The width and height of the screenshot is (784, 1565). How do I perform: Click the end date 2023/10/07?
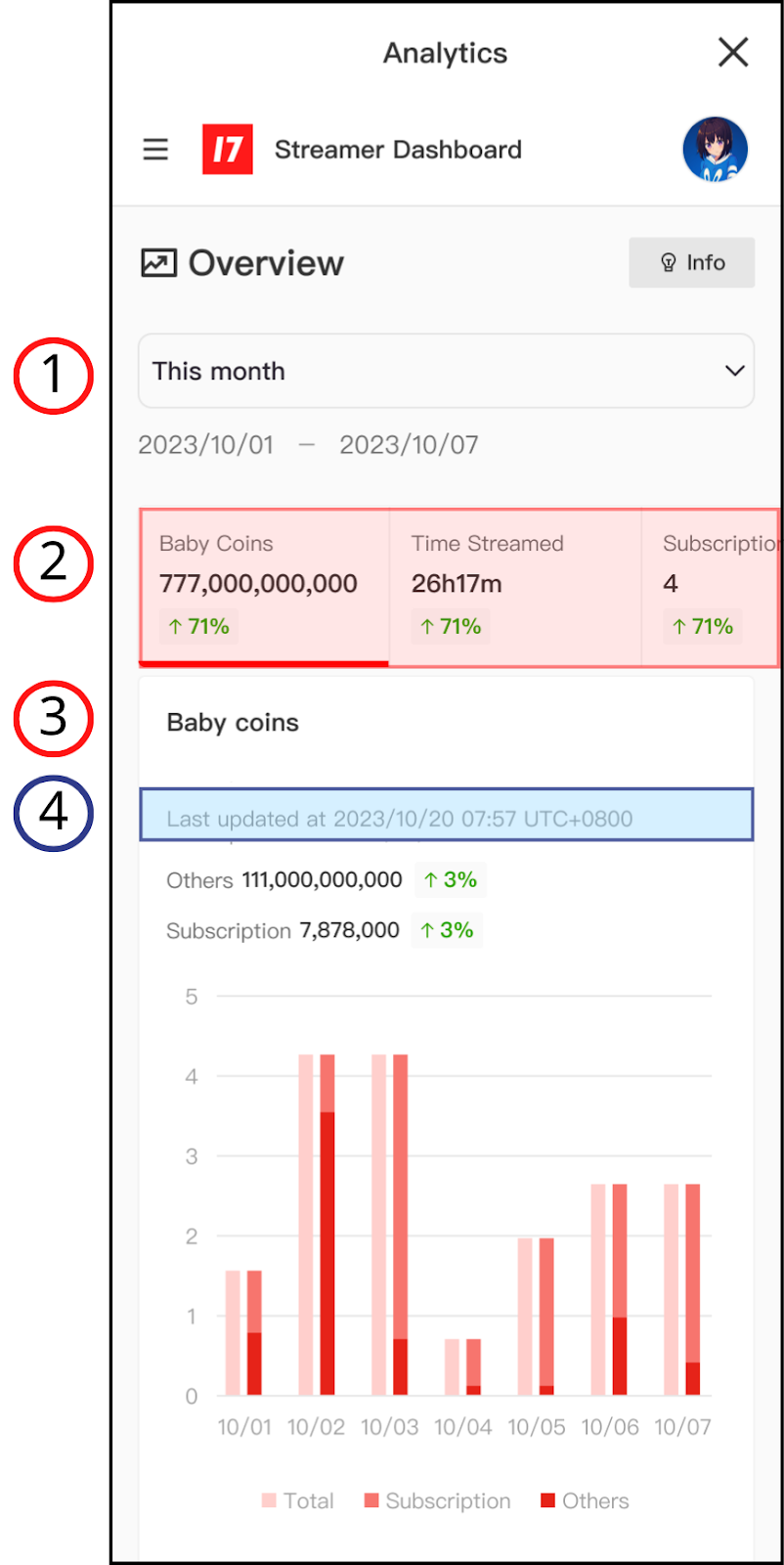(x=409, y=445)
